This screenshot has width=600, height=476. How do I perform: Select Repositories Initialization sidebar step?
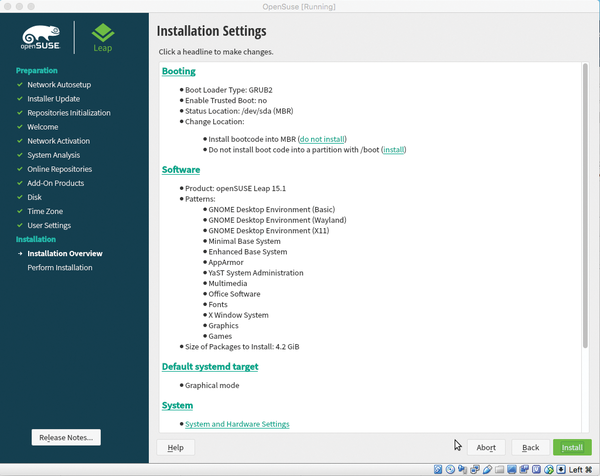(69, 113)
